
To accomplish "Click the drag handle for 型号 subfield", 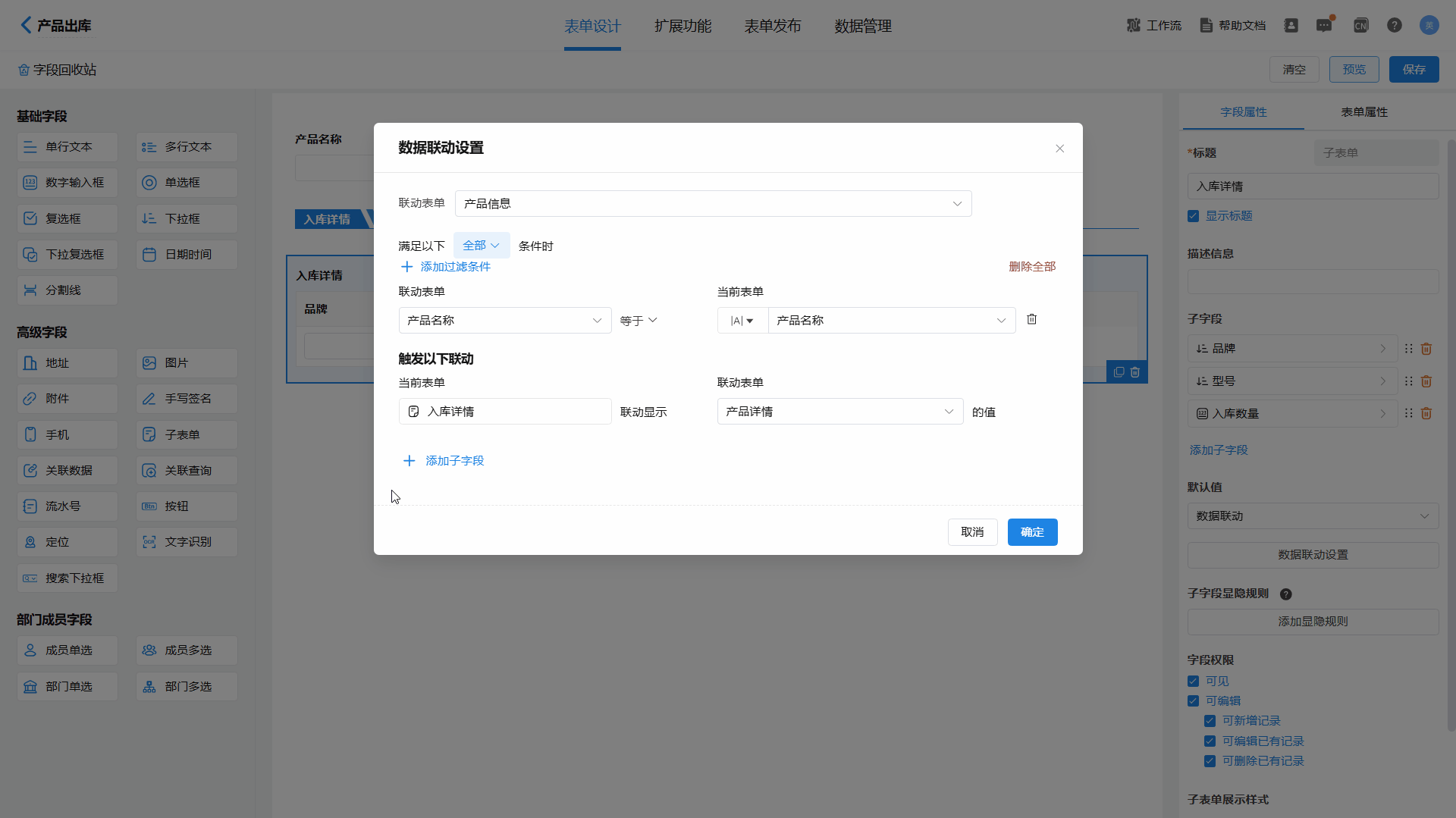I will (x=1408, y=381).
